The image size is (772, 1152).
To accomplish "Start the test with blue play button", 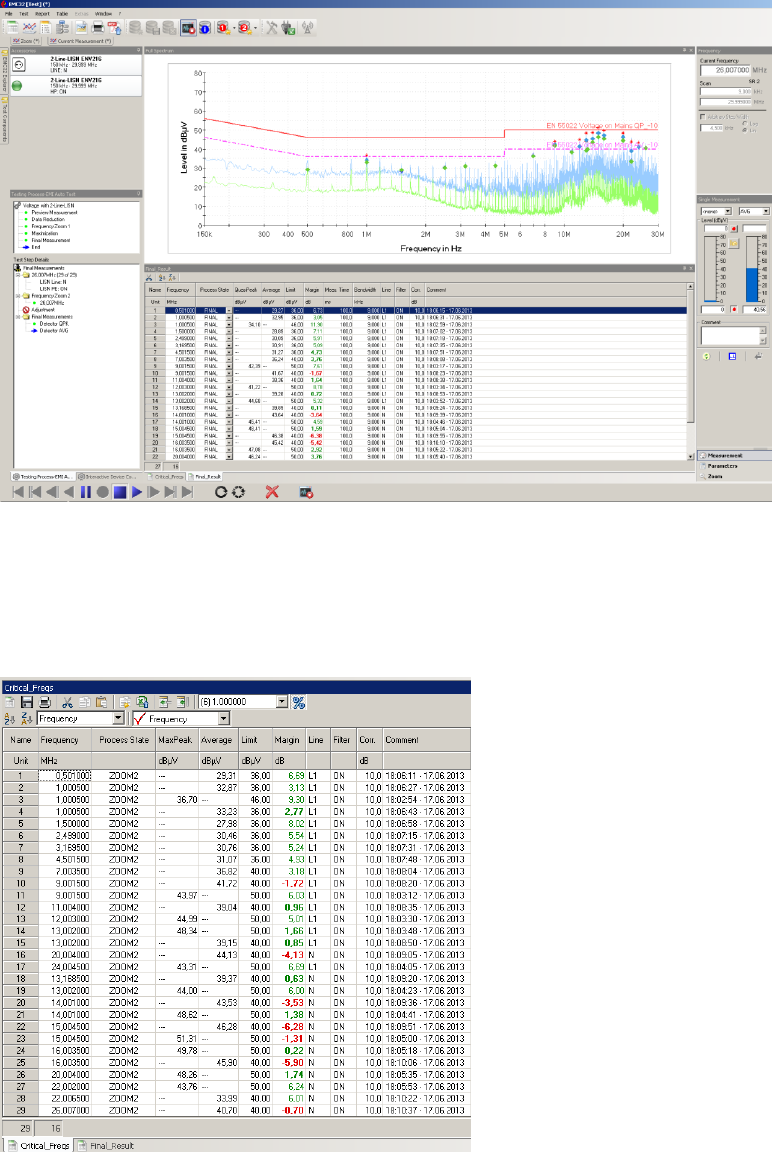I will tap(137, 492).
